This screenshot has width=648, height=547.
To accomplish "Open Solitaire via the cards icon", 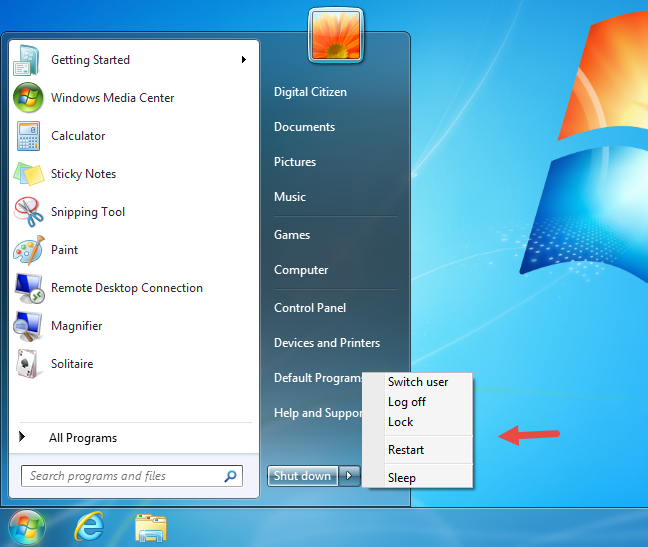I will pyautogui.click(x=27, y=364).
